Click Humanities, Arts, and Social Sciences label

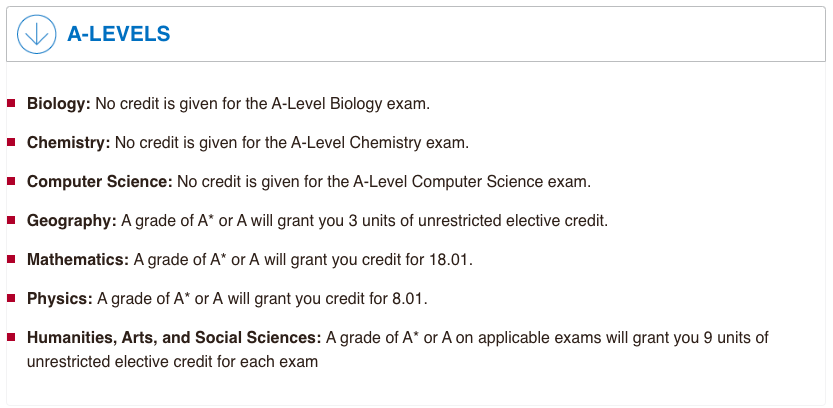(174, 338)
